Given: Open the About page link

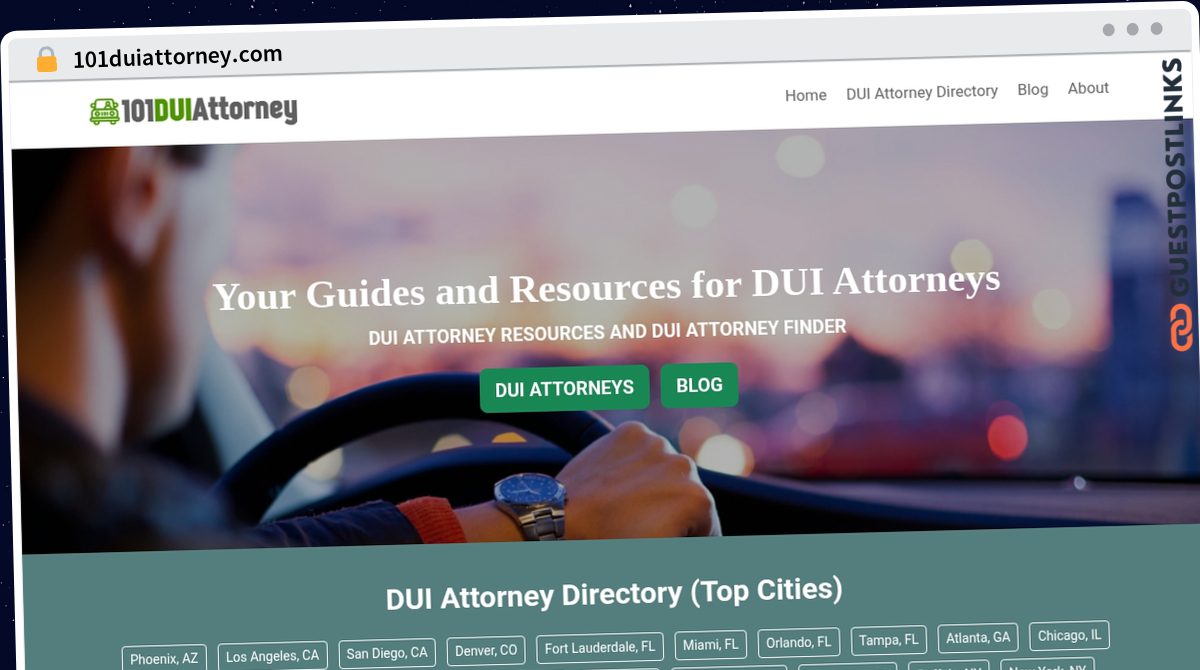Looking at the screenshot, I should [1088, 88].
